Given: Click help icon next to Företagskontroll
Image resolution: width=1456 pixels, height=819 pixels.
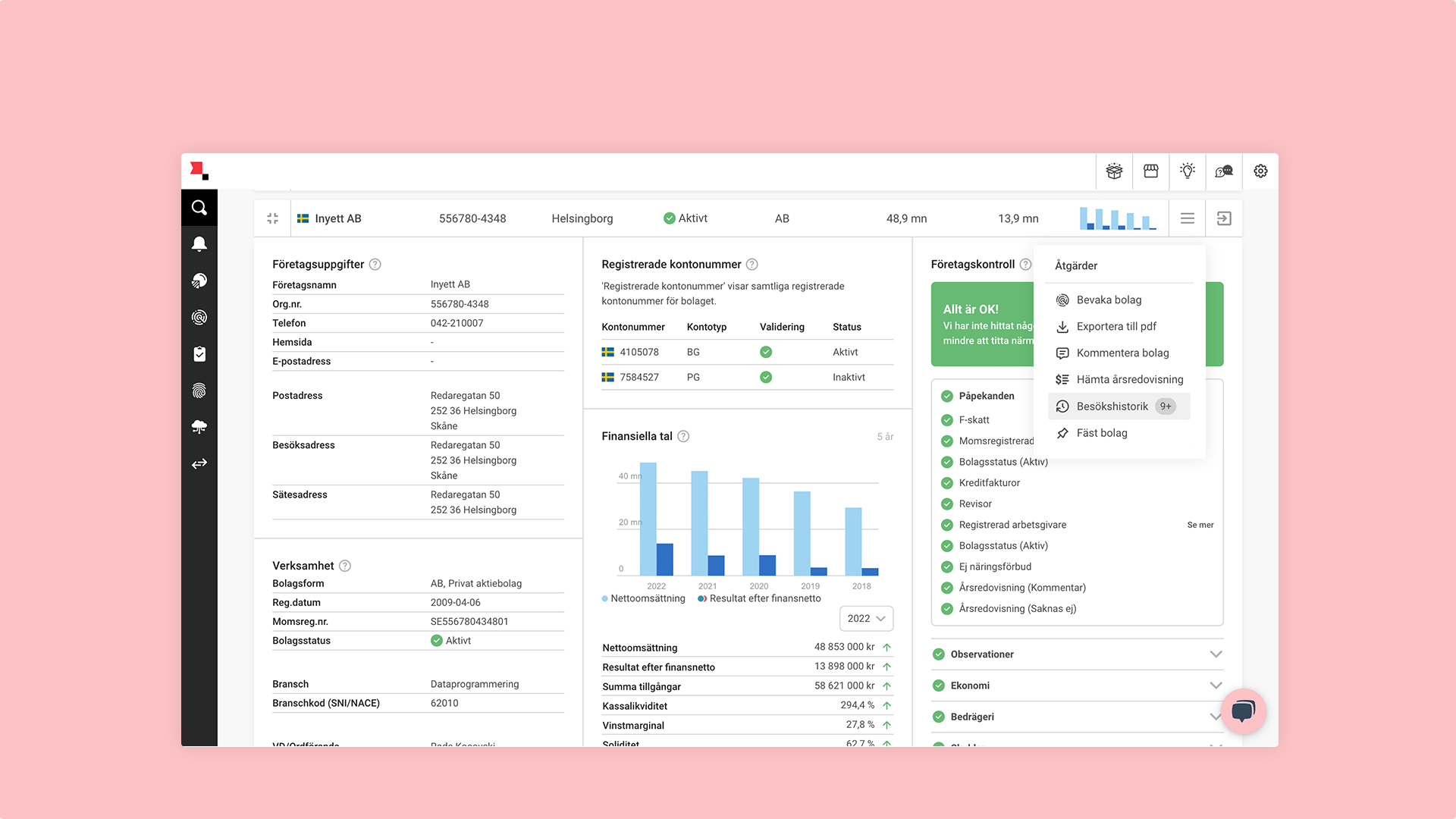Looking at the screenshot, I should 1025,265.
